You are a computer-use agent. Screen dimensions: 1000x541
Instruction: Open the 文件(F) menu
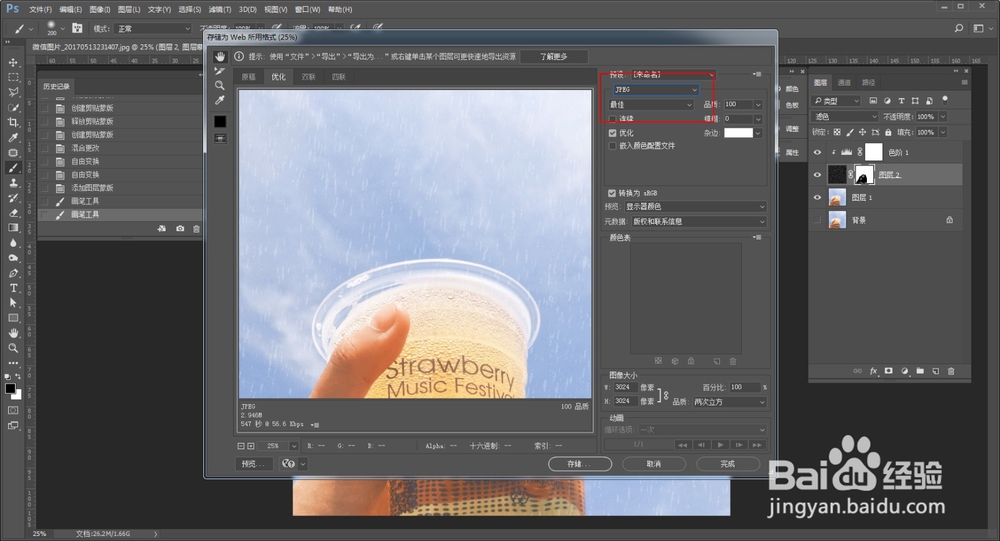[x=40, y=10]
